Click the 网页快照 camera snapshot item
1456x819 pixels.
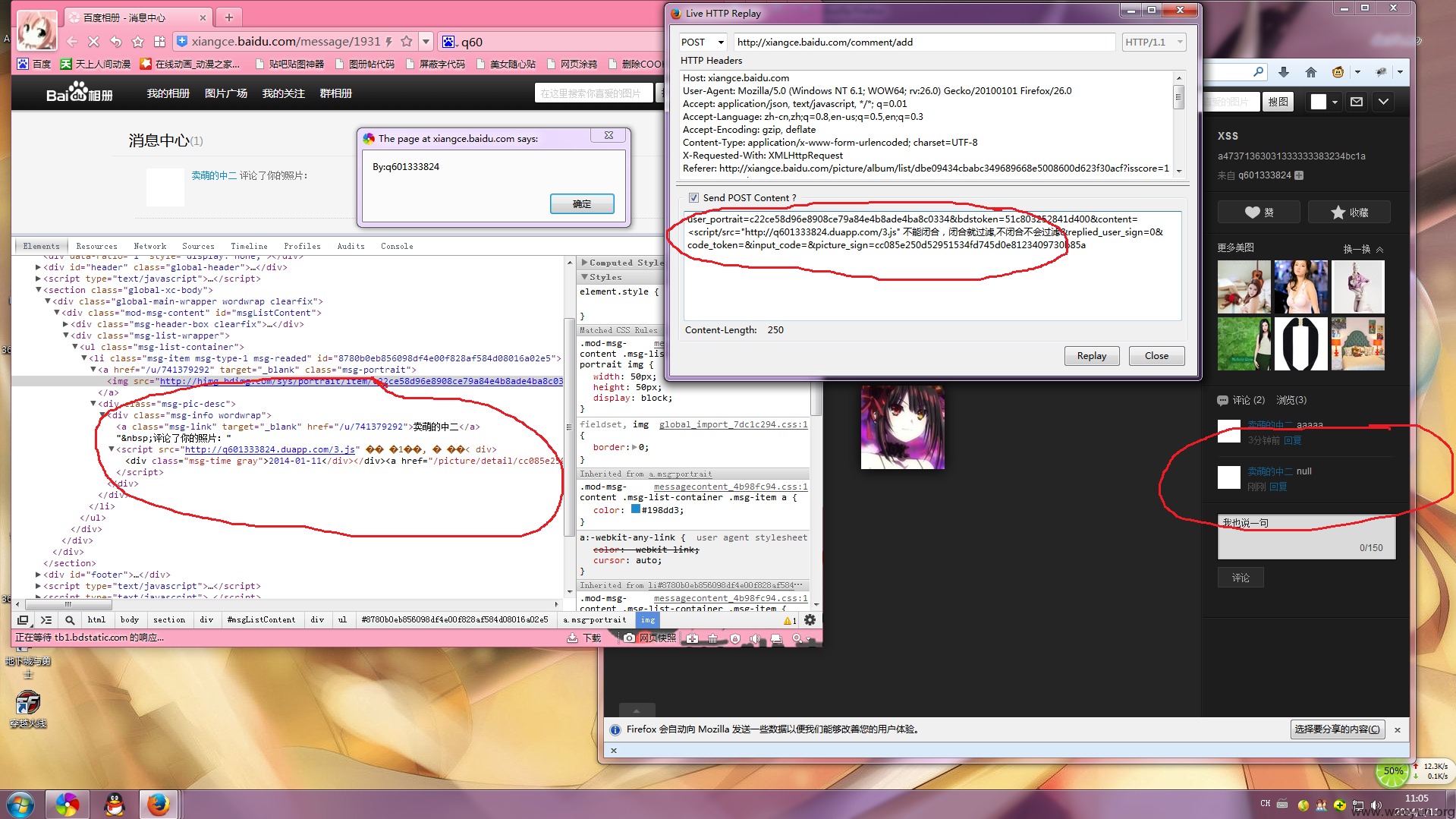point(649,638)
